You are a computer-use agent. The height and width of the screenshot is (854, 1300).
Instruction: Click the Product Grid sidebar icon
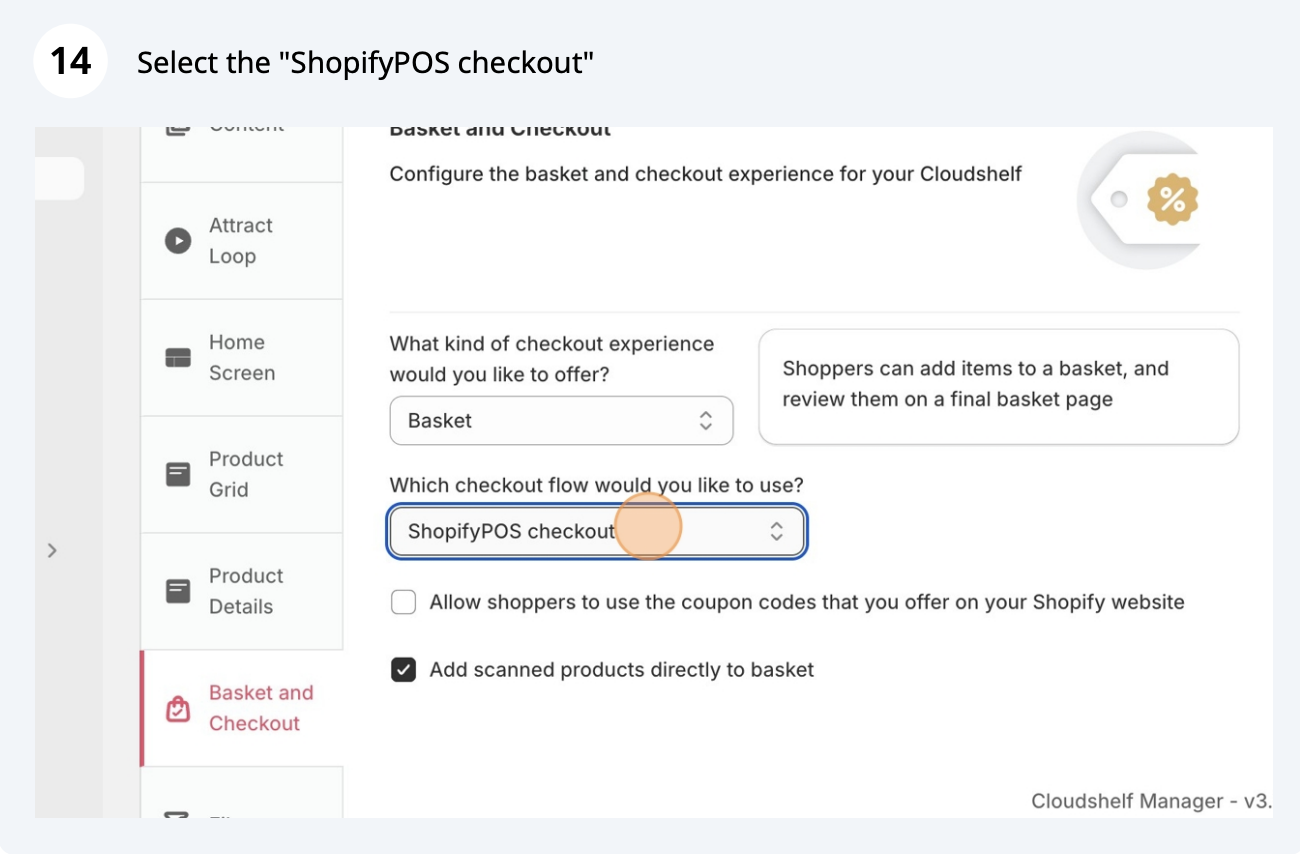[x=178, y=474]
